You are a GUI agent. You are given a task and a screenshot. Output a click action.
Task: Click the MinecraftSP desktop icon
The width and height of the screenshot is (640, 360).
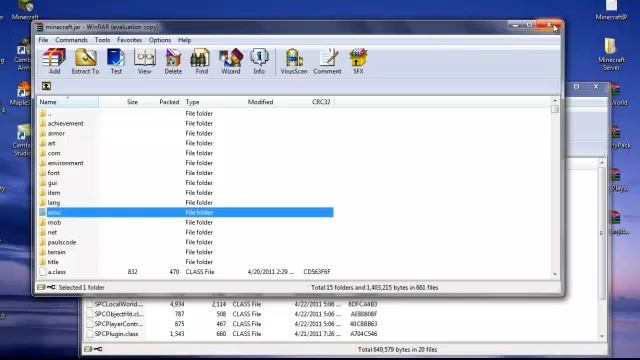tap(611, 10)
